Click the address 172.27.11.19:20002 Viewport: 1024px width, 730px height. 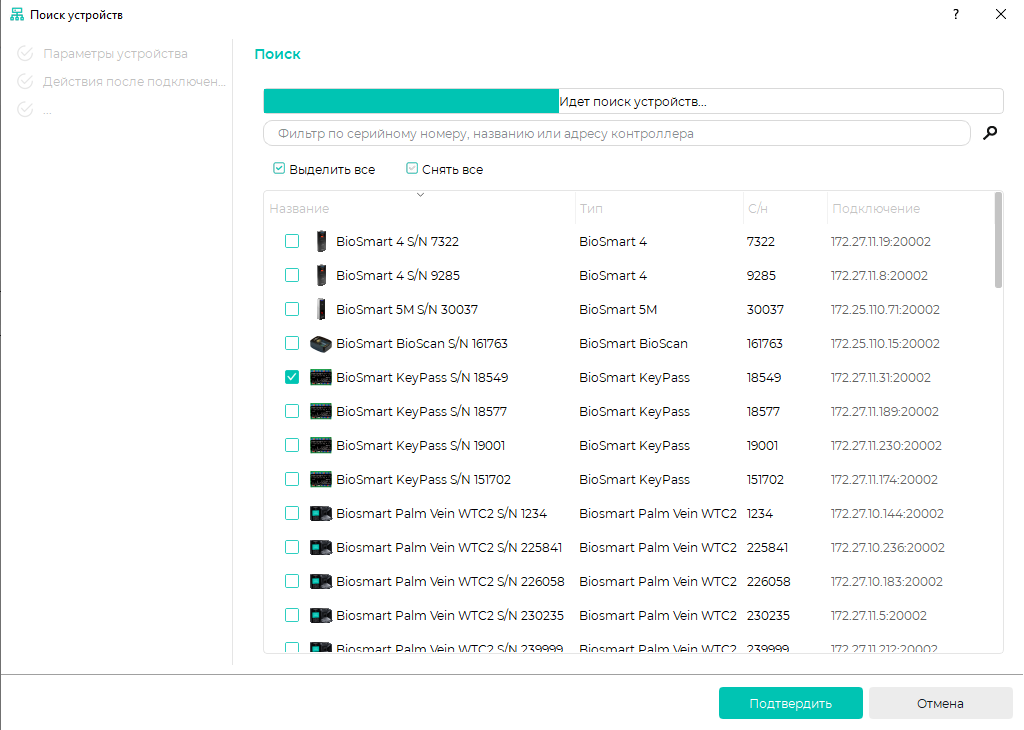[880, 242]
